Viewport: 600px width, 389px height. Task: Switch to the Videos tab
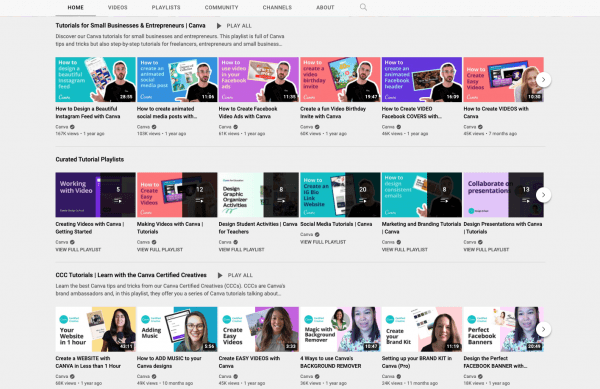point(117,7)
